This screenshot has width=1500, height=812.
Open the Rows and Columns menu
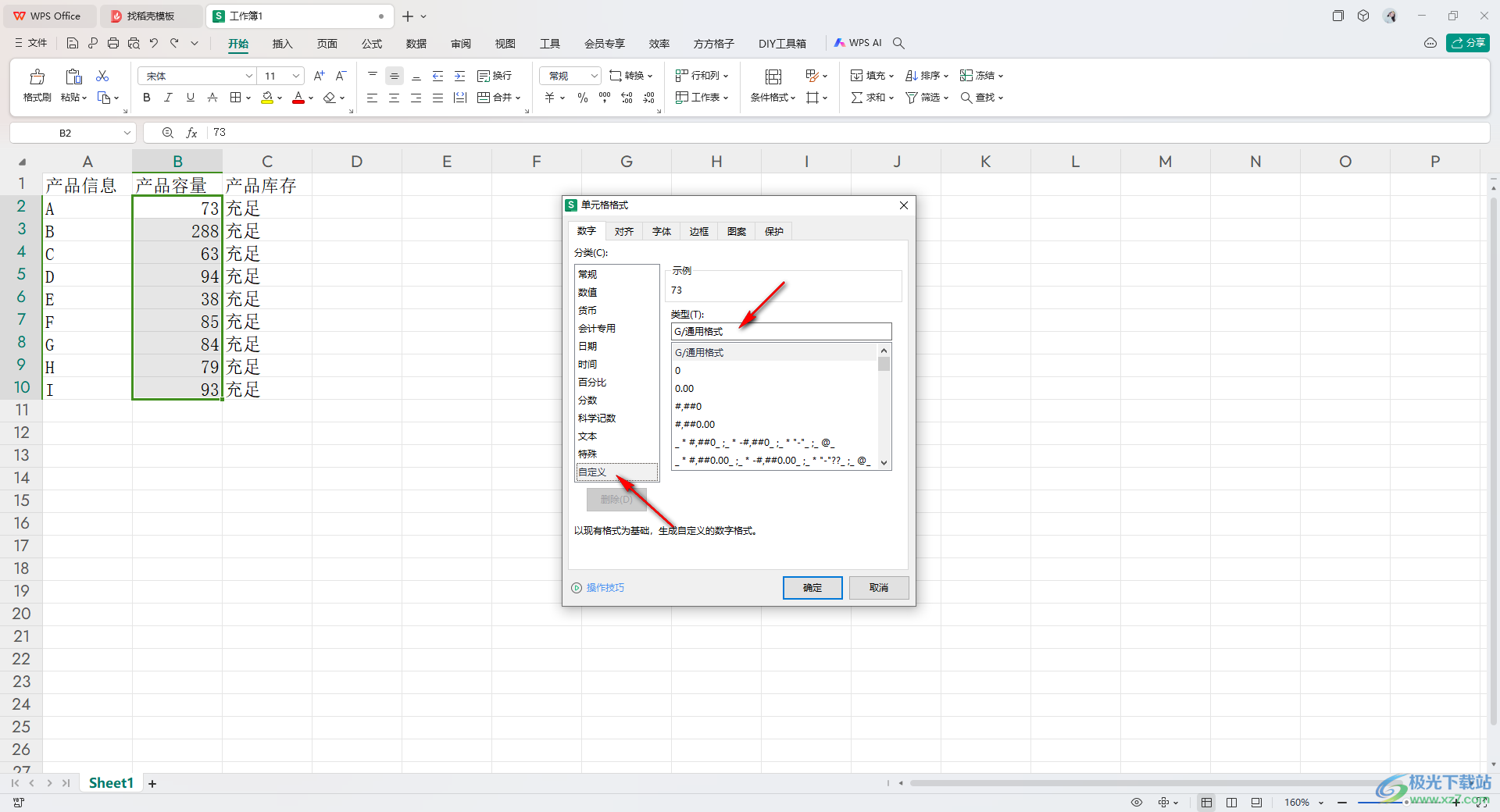coord(702,76)
